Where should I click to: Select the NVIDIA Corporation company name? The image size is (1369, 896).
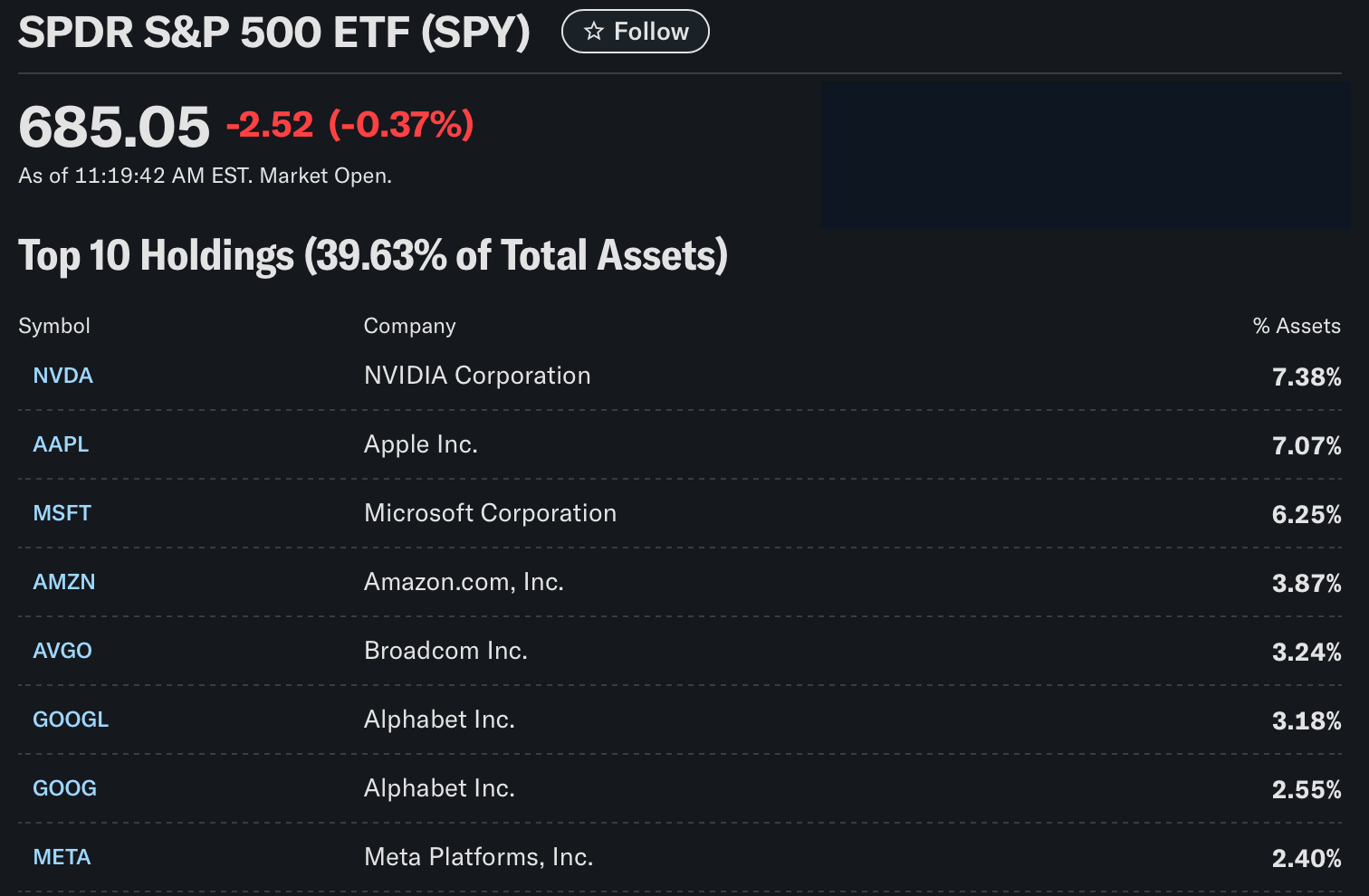pos(477,376)
